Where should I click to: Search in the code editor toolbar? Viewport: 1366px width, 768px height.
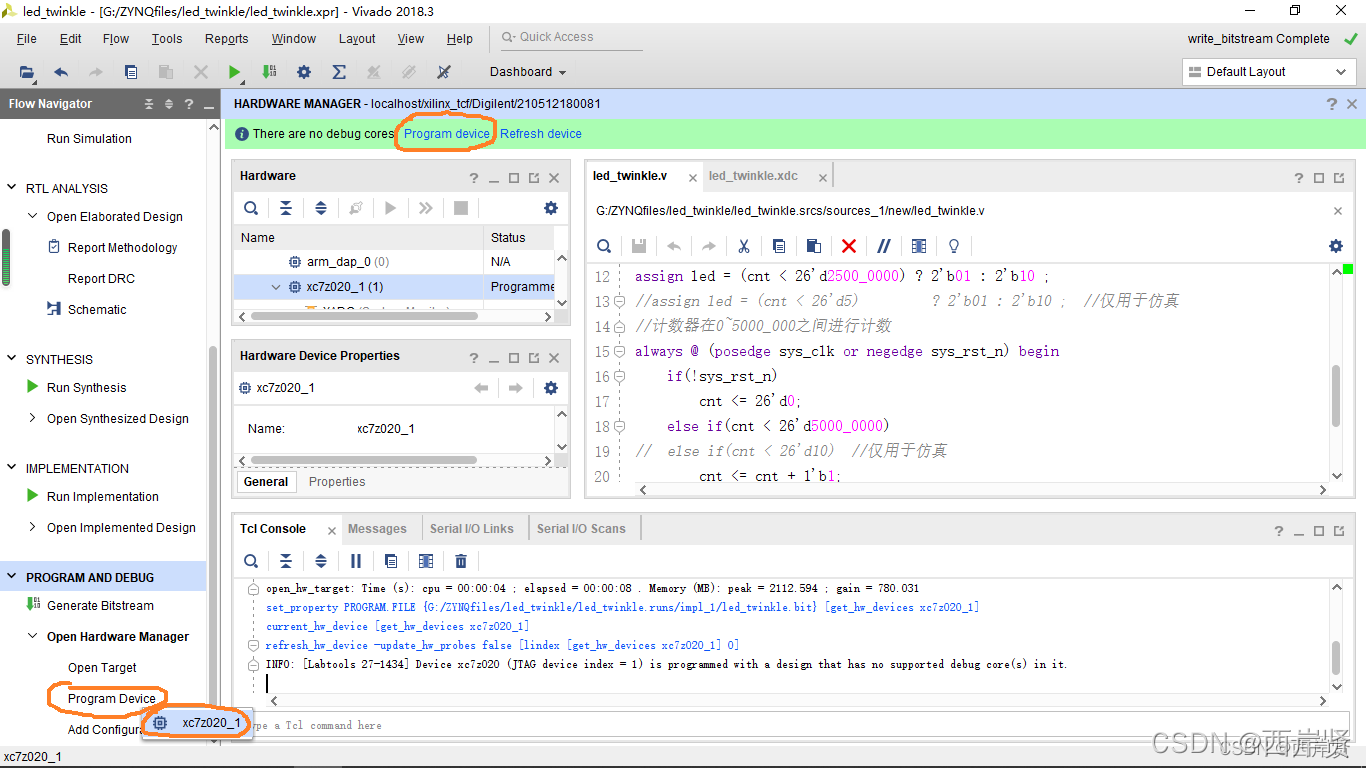[604, 246]
